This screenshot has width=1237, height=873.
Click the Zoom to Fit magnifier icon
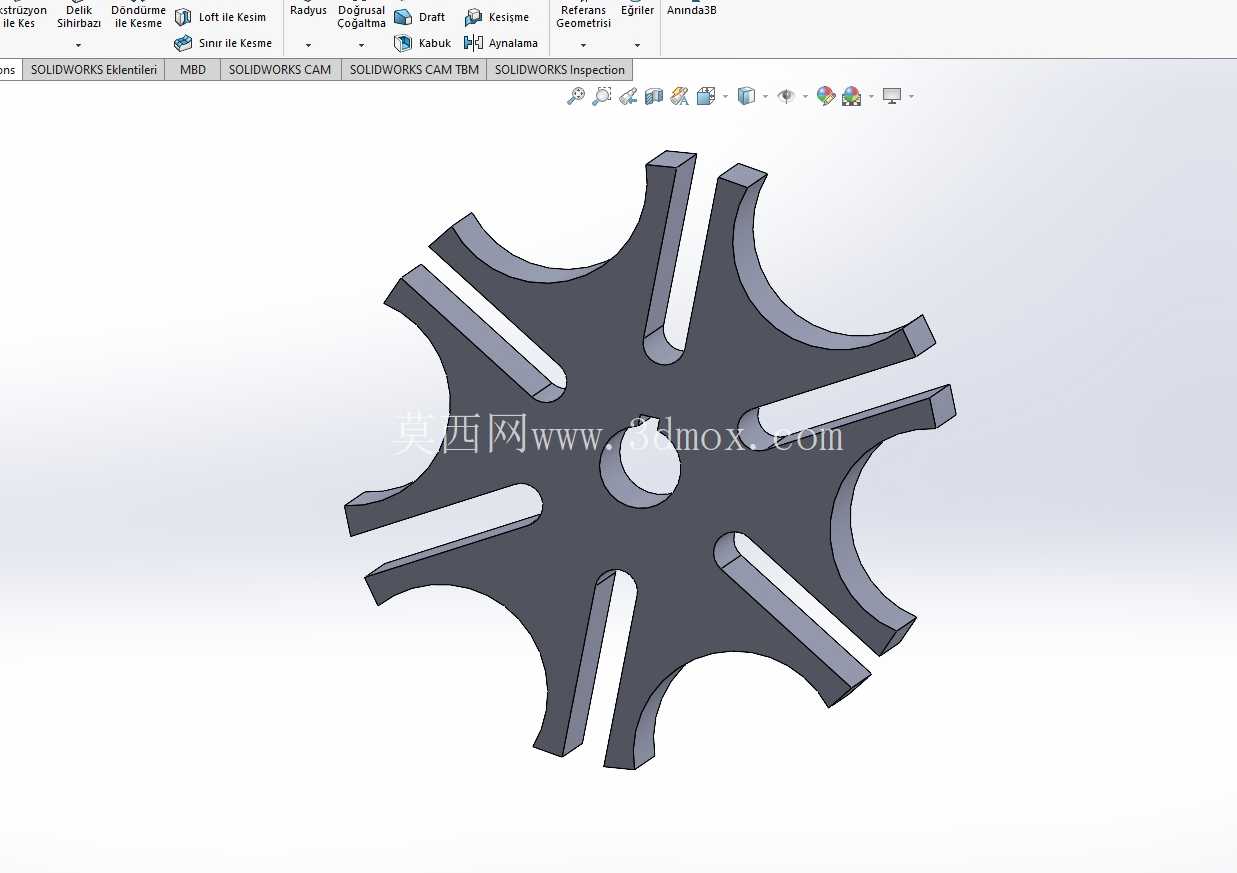575,96
